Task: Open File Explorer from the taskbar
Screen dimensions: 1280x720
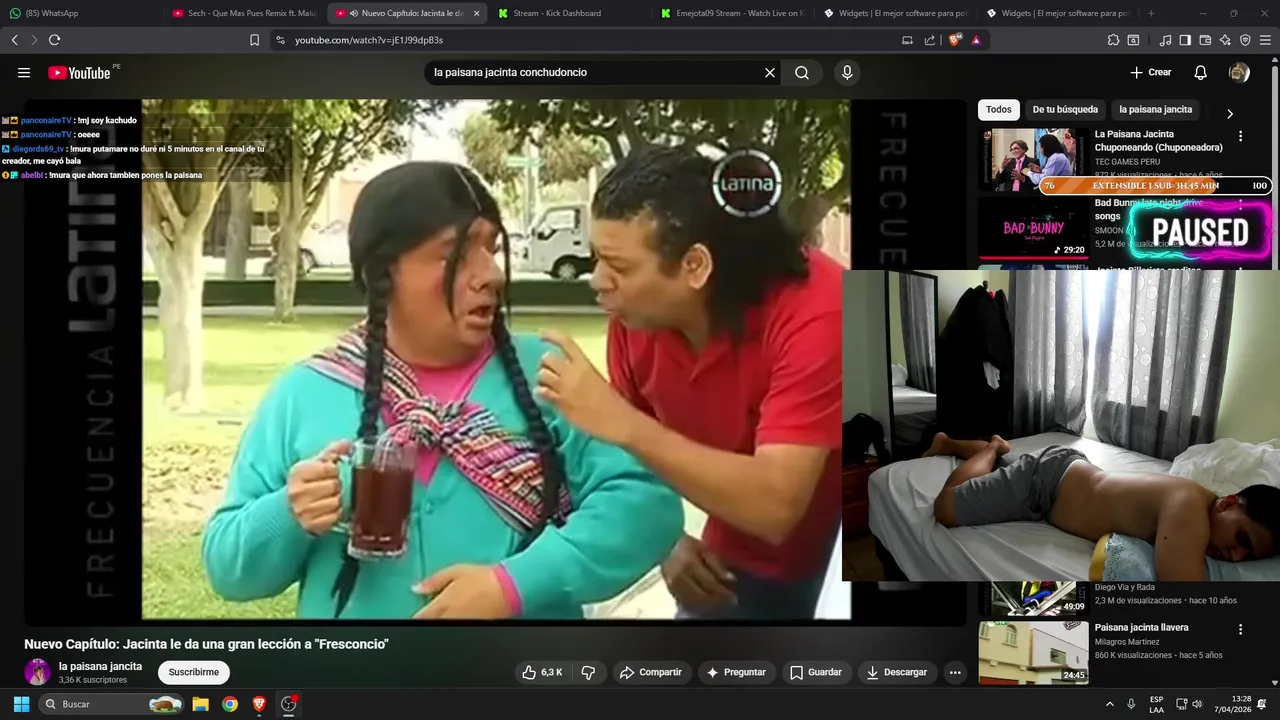Action: (200, 704)
